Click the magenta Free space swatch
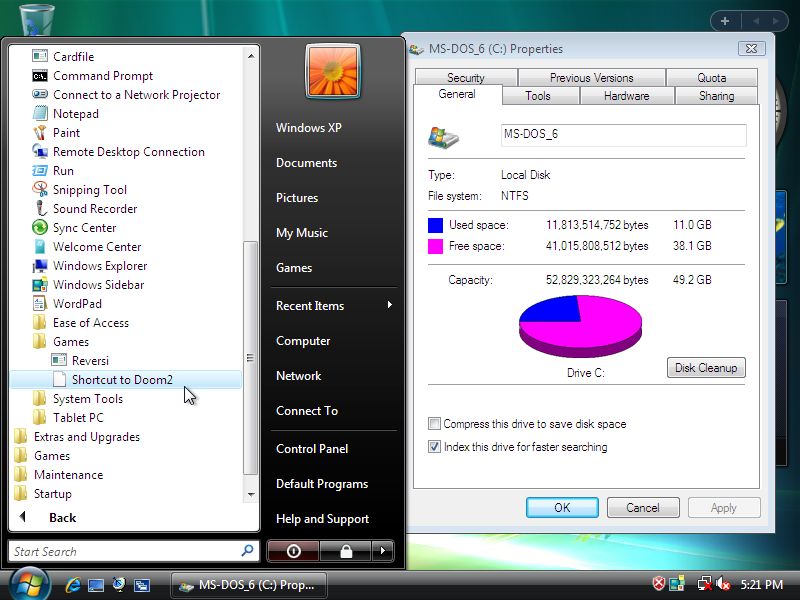 (435, 246)
